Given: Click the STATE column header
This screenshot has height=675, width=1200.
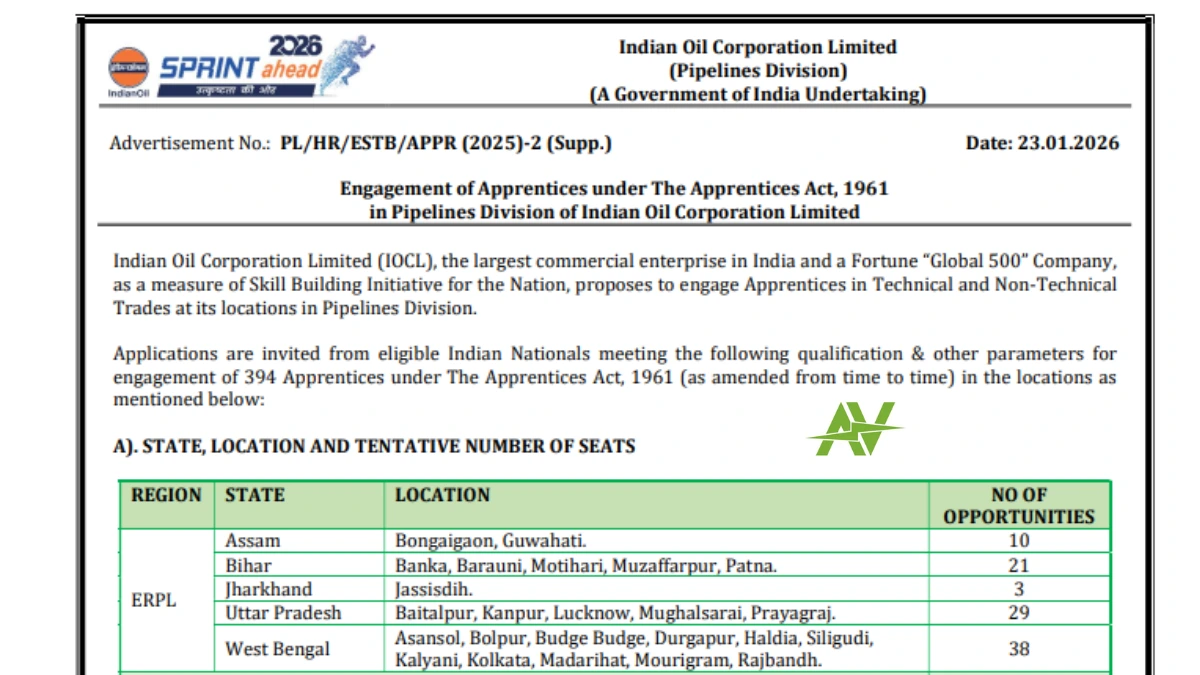Looking at the screenshot, I should click(x=255, y=495).
